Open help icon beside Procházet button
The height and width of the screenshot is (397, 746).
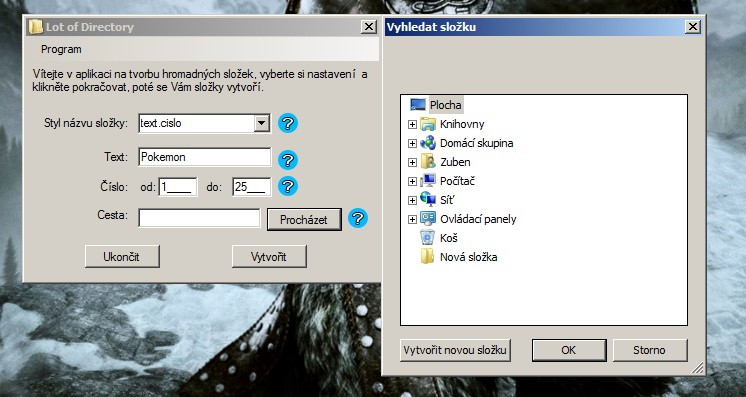[x=358, y=218]
